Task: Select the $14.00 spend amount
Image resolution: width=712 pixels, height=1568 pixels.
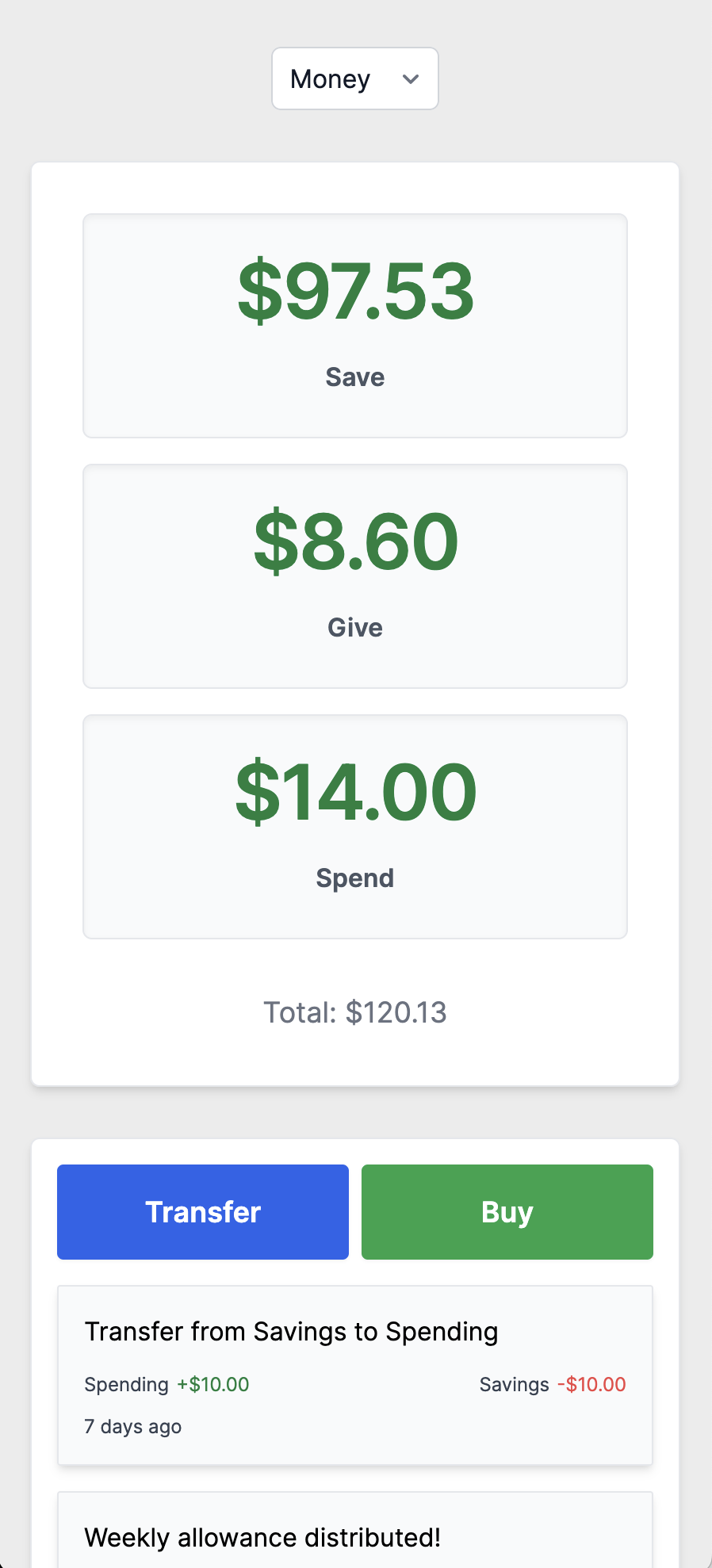Action: [x=355, y=793]
